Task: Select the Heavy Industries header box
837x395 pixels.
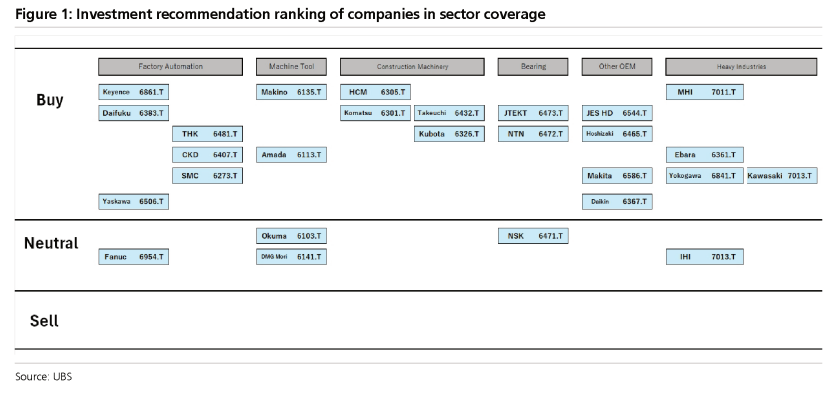Action: (x=741, y=67)
